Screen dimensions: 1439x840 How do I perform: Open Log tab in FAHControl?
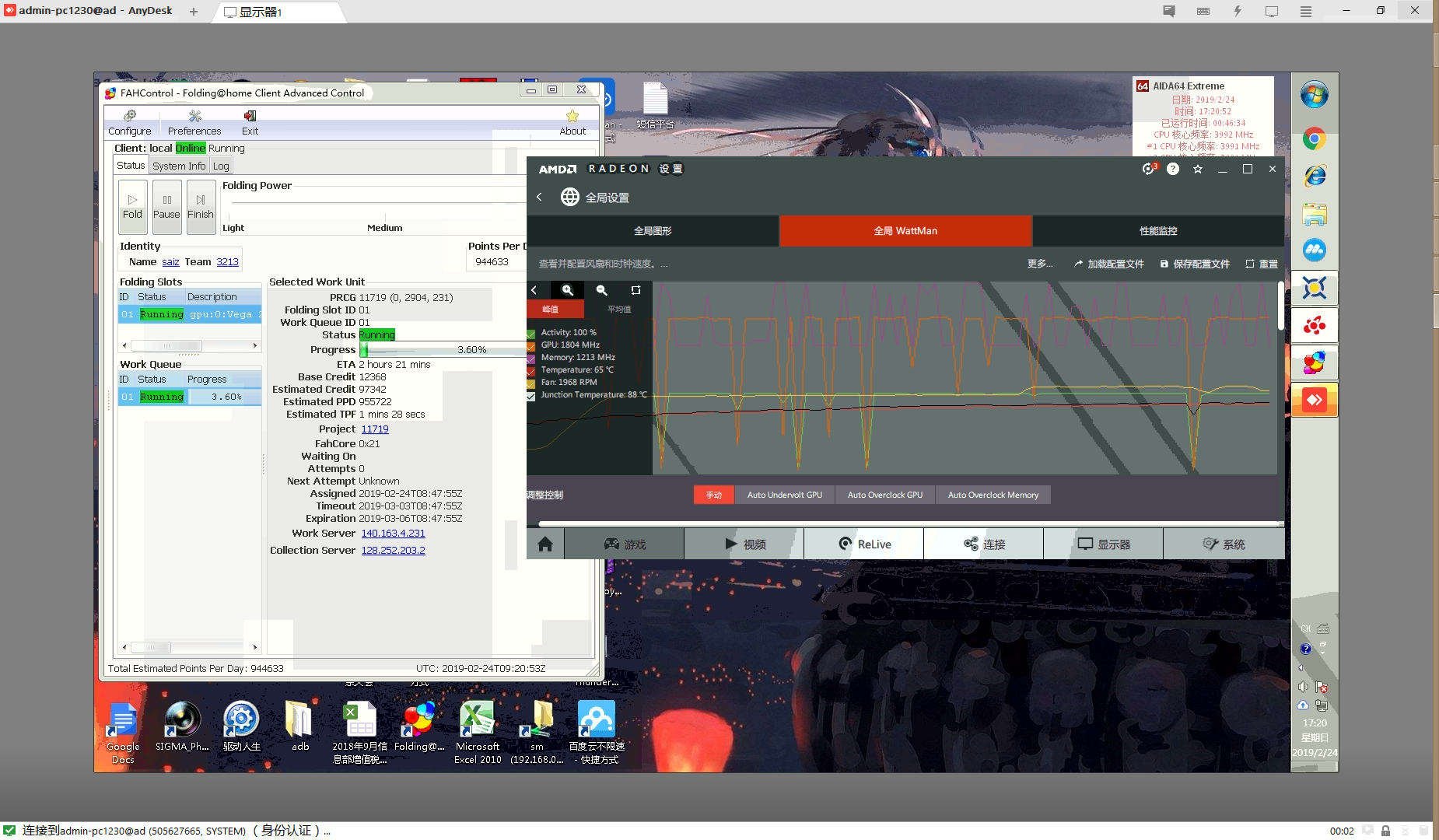(221, 166)
